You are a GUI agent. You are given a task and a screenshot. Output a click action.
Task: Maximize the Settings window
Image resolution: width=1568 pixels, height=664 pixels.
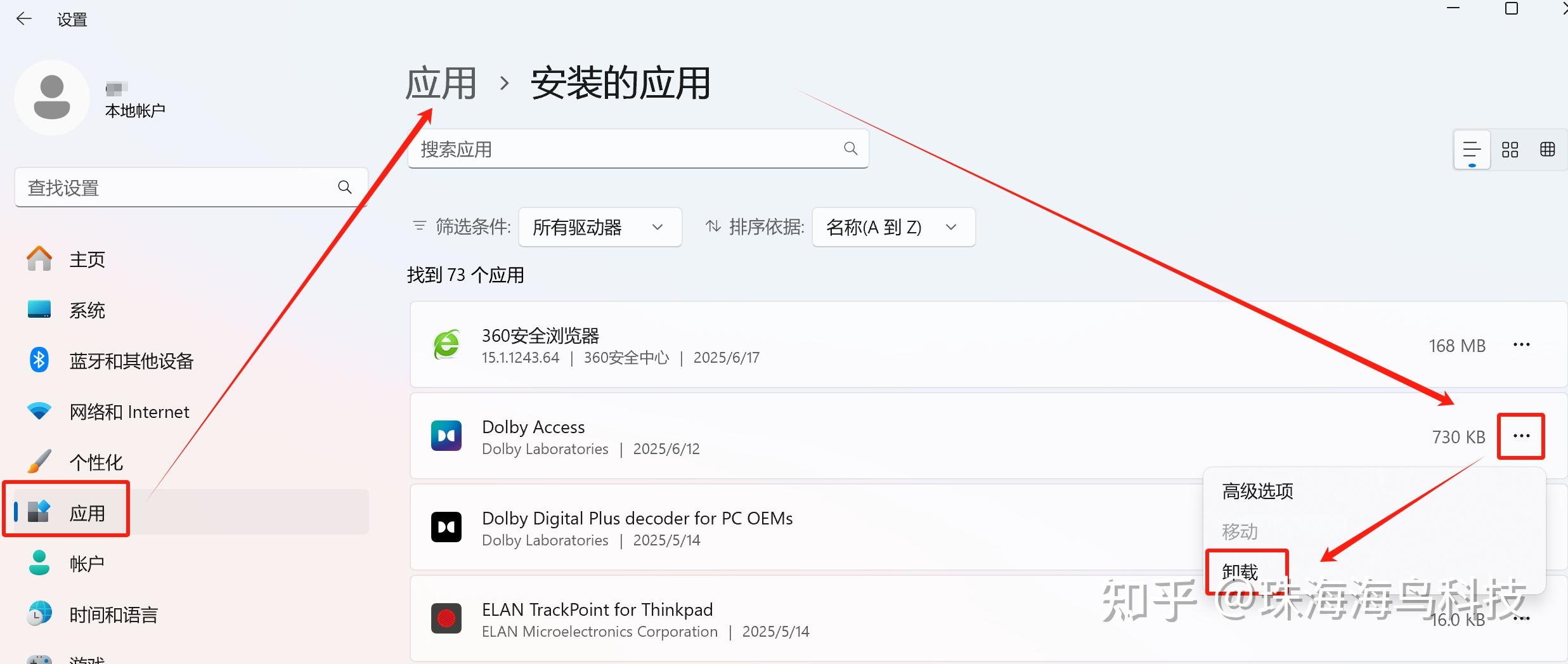click(1512, 9)
